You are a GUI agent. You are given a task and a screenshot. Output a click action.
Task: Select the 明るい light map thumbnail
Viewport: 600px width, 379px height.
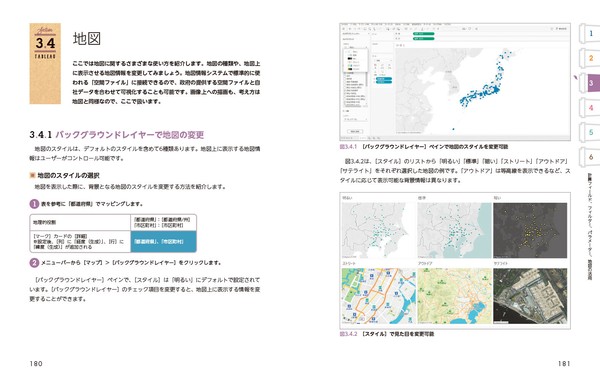click(378, 230)
